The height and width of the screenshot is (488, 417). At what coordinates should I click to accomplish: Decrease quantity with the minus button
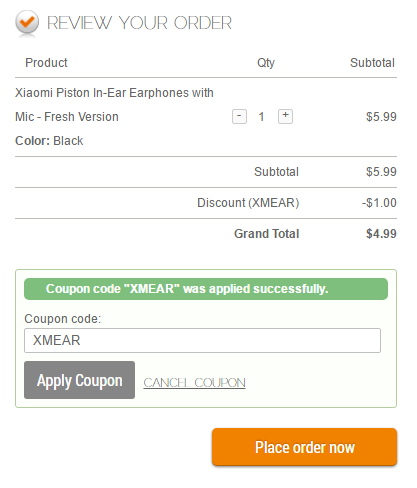[239, 117]
